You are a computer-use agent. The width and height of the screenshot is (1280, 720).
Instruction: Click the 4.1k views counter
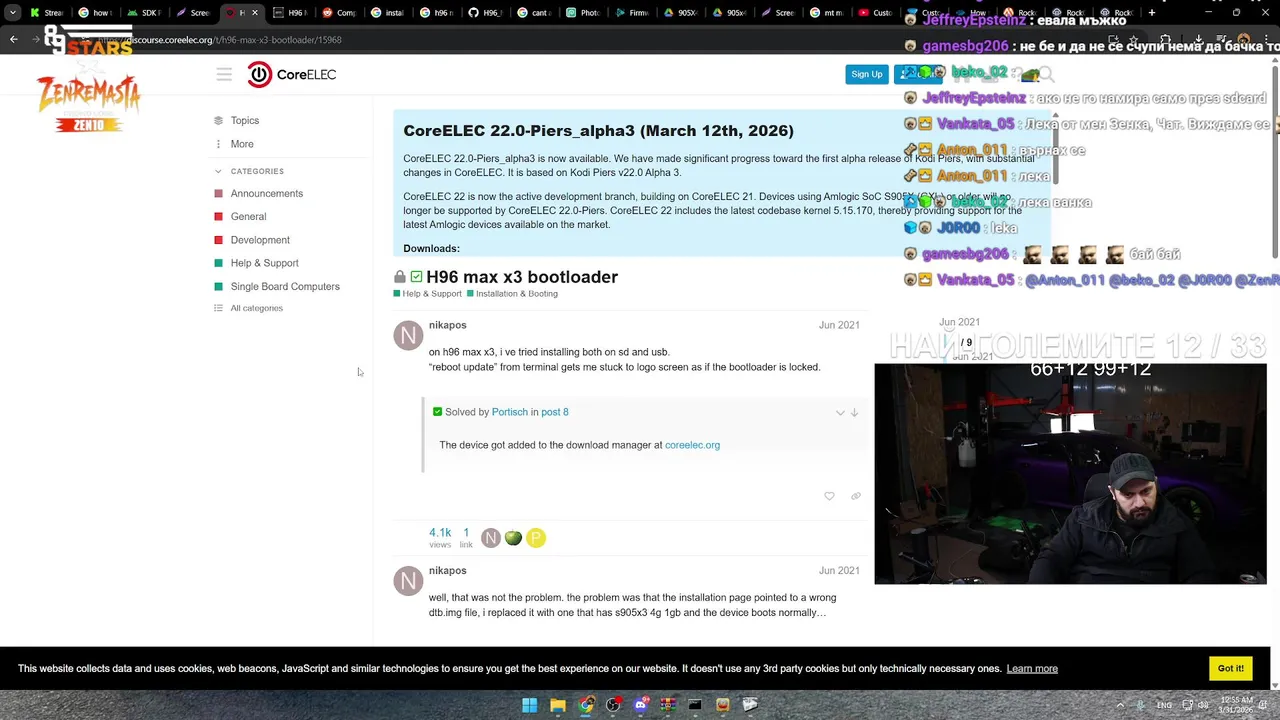click(440, 538)
